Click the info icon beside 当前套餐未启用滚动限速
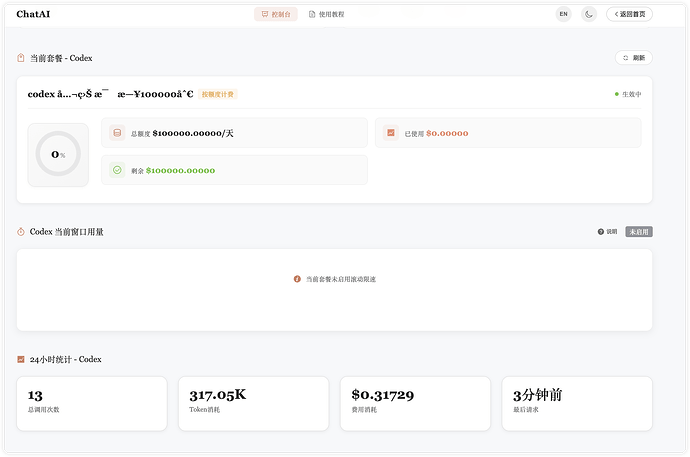The image size is (690, 457). 297,279
